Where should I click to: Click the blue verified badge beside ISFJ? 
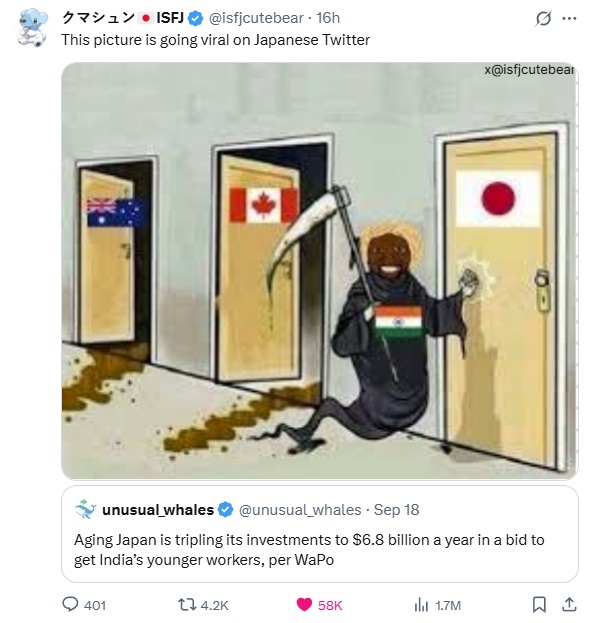[x=195, y=18]
